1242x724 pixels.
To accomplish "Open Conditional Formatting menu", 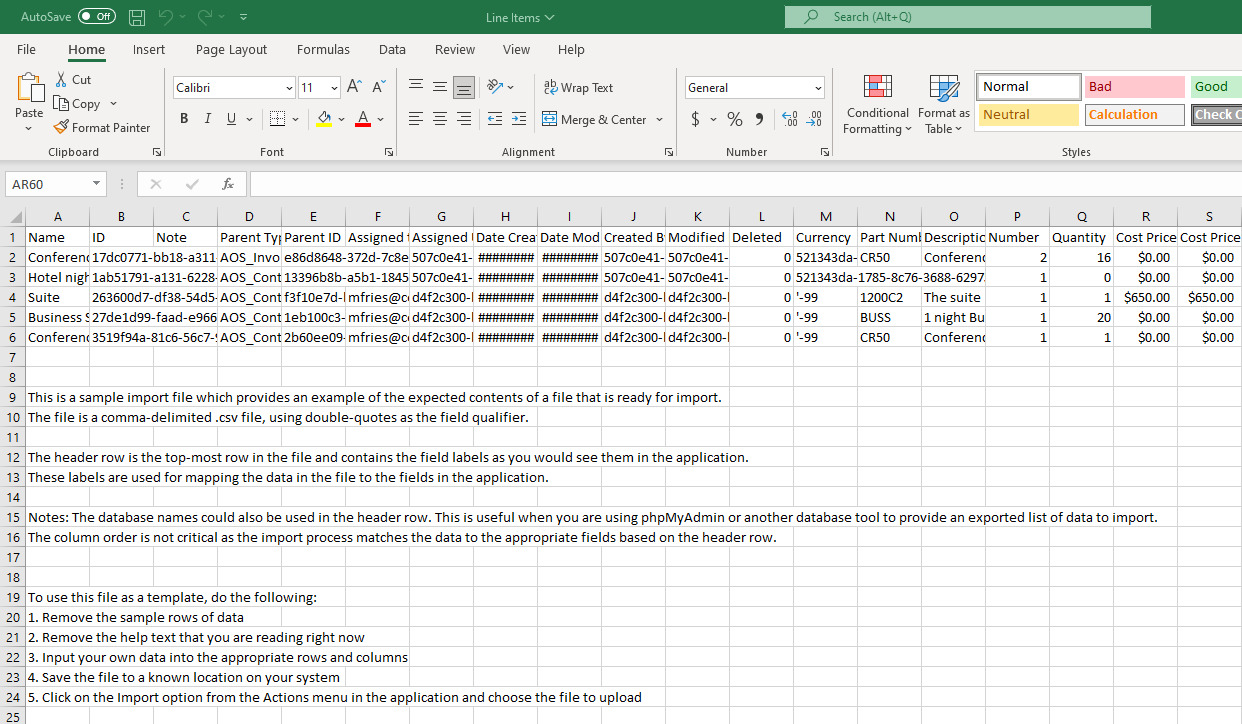I will point(877,104).
